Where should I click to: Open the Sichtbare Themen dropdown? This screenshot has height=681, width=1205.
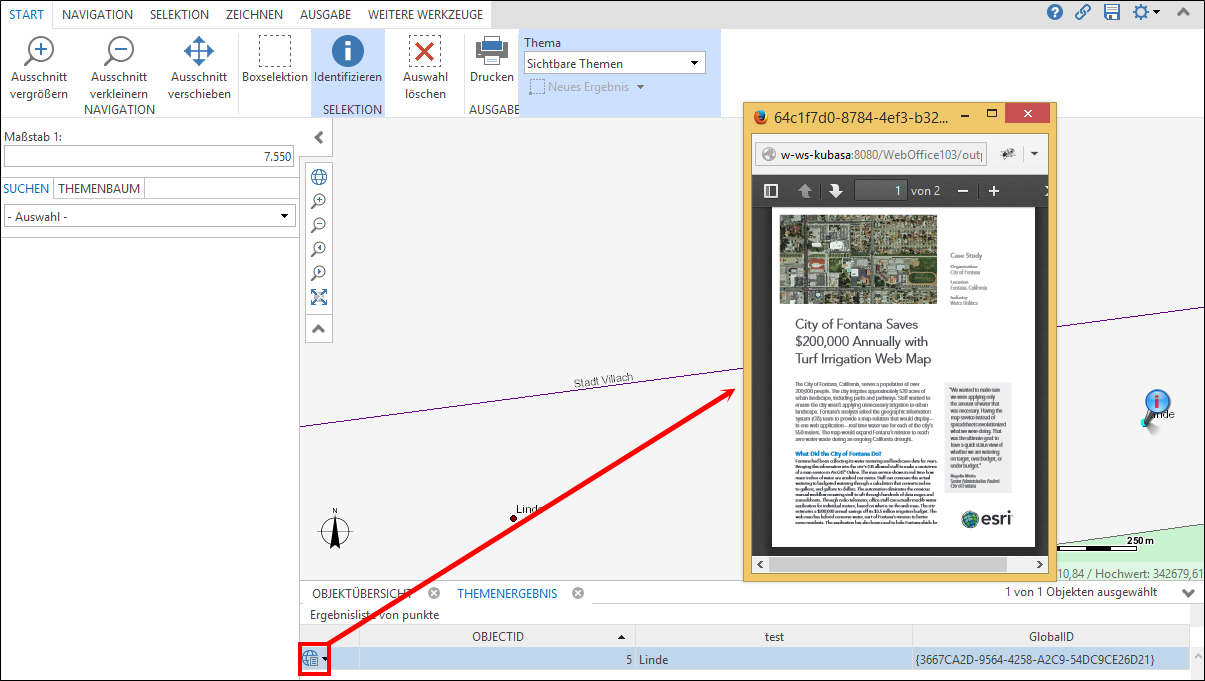(x=697, y=62)
